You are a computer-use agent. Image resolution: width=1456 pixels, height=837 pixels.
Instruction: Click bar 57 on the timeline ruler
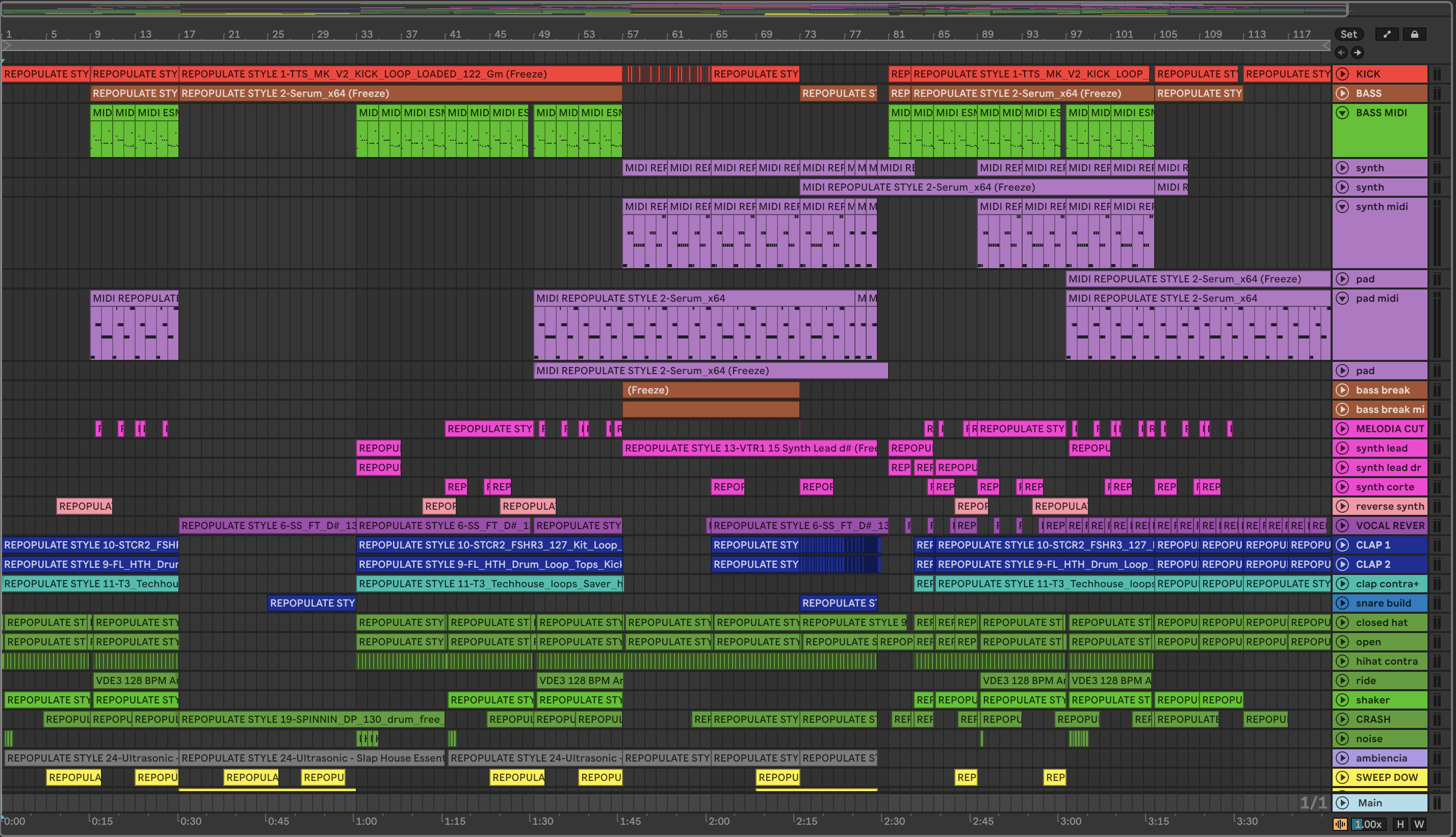pos(632,35)
